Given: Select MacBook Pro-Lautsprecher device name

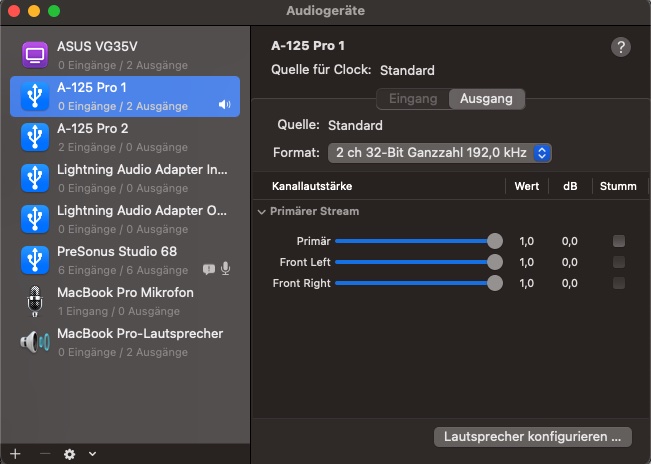Looking at the screenshot, I should pos(140,334).
